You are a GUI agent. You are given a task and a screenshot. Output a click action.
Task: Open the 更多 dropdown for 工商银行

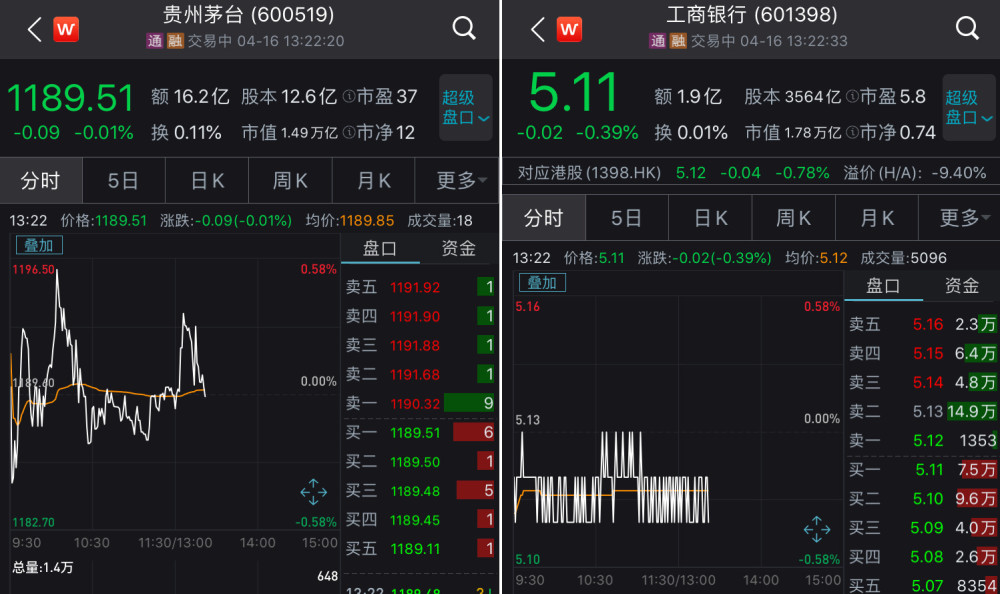960,218
